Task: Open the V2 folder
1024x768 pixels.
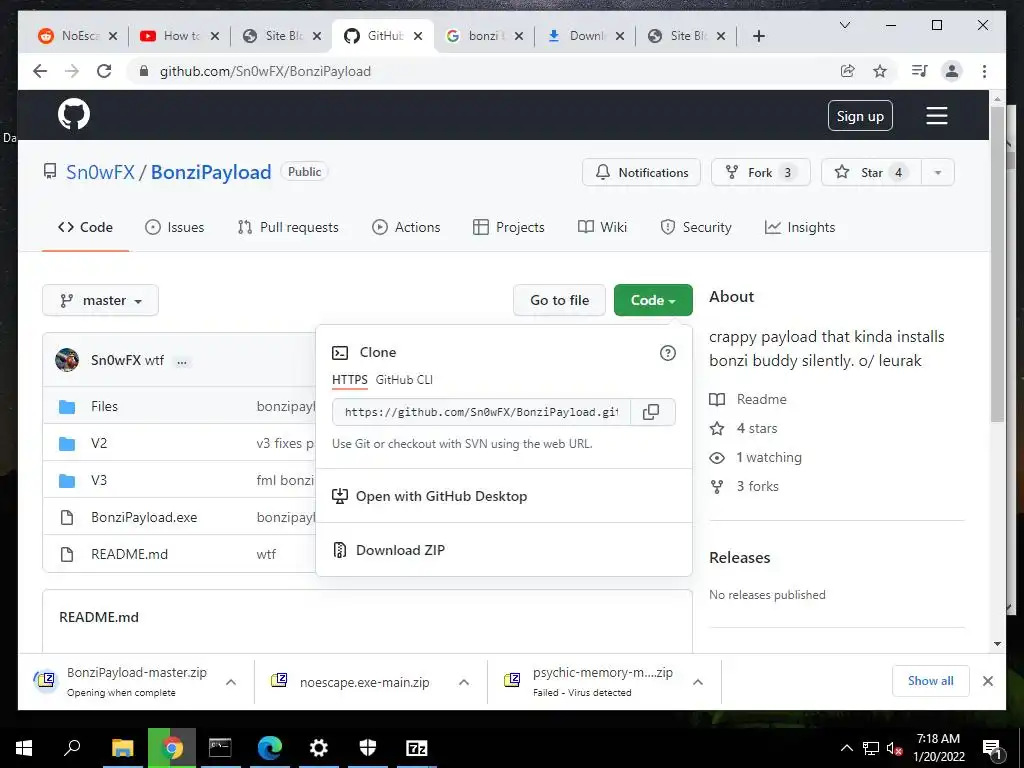Action: [x=99, y=443]
